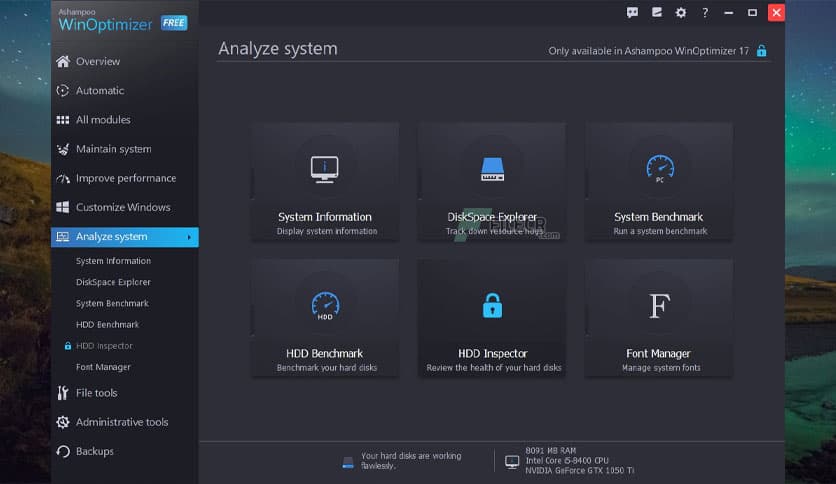
Task: Click the HDD Benchmark gauge icon
Action: [325, 306]
